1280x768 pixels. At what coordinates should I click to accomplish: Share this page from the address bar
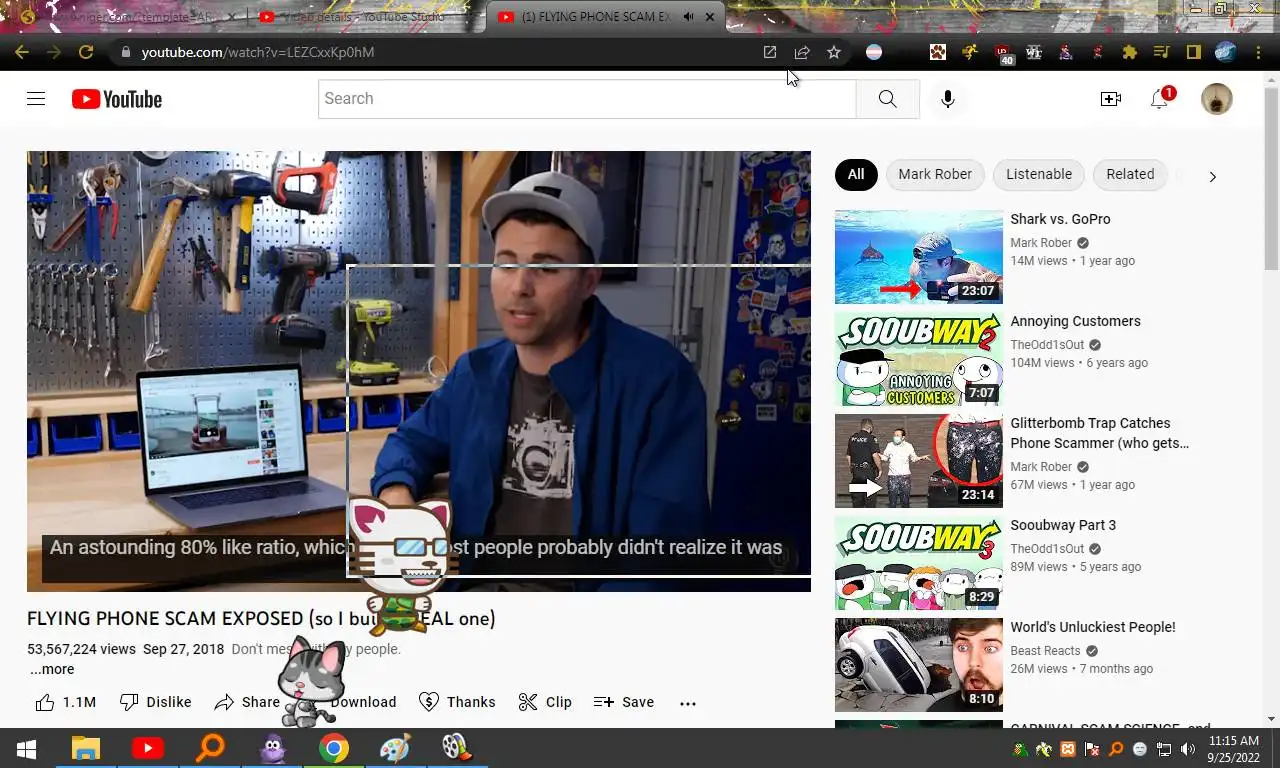pyautogui.click(x=802, y=52)
